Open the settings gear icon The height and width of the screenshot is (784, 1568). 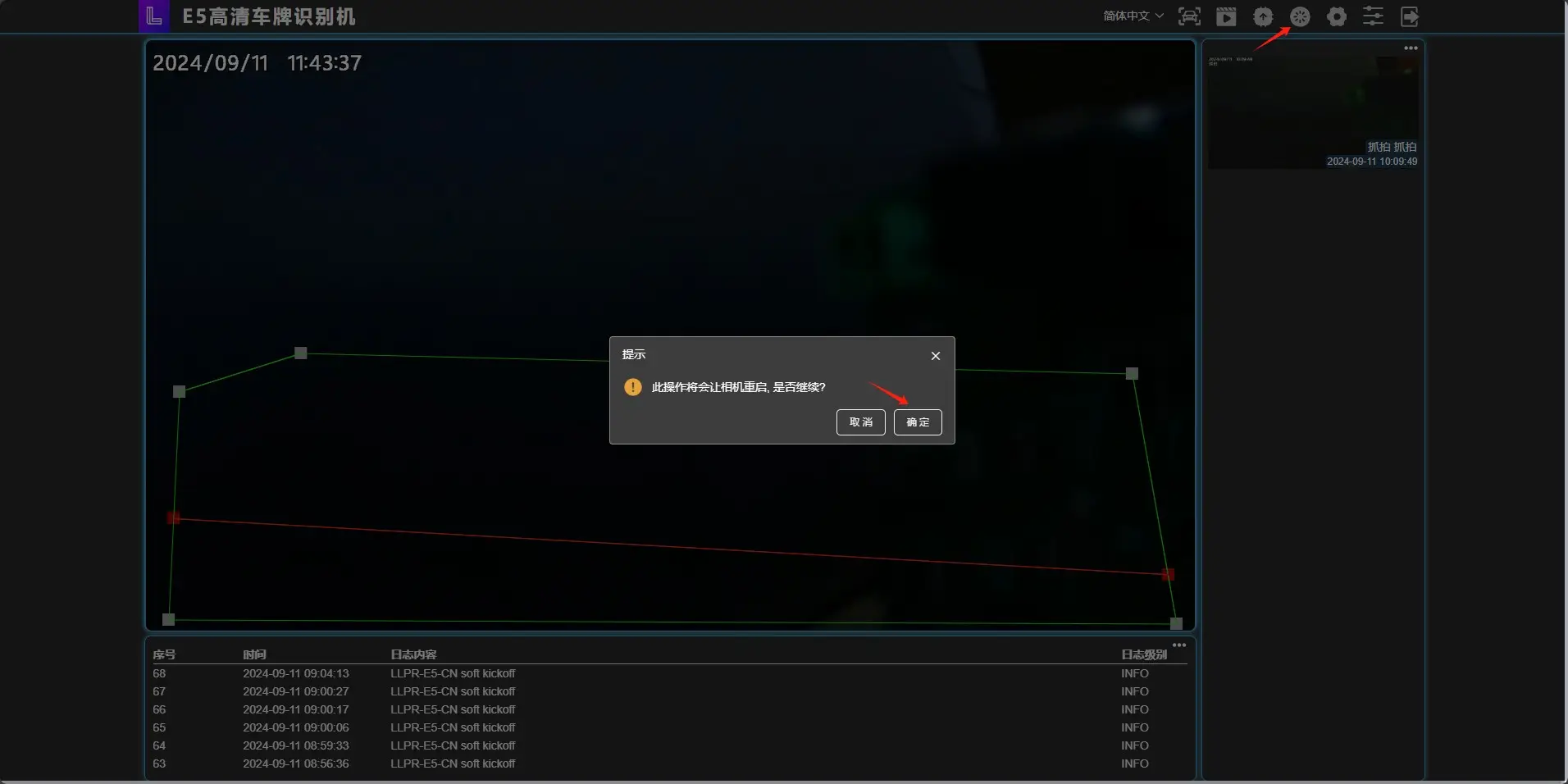pos(1337,16)
